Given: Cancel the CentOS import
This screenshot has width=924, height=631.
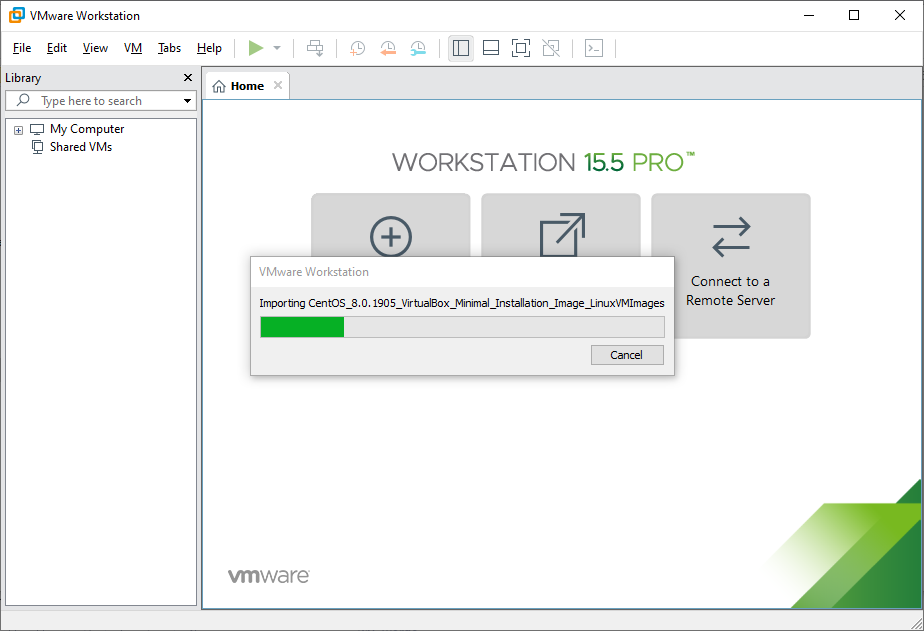Looking at the screenshot, I should 627,355.
